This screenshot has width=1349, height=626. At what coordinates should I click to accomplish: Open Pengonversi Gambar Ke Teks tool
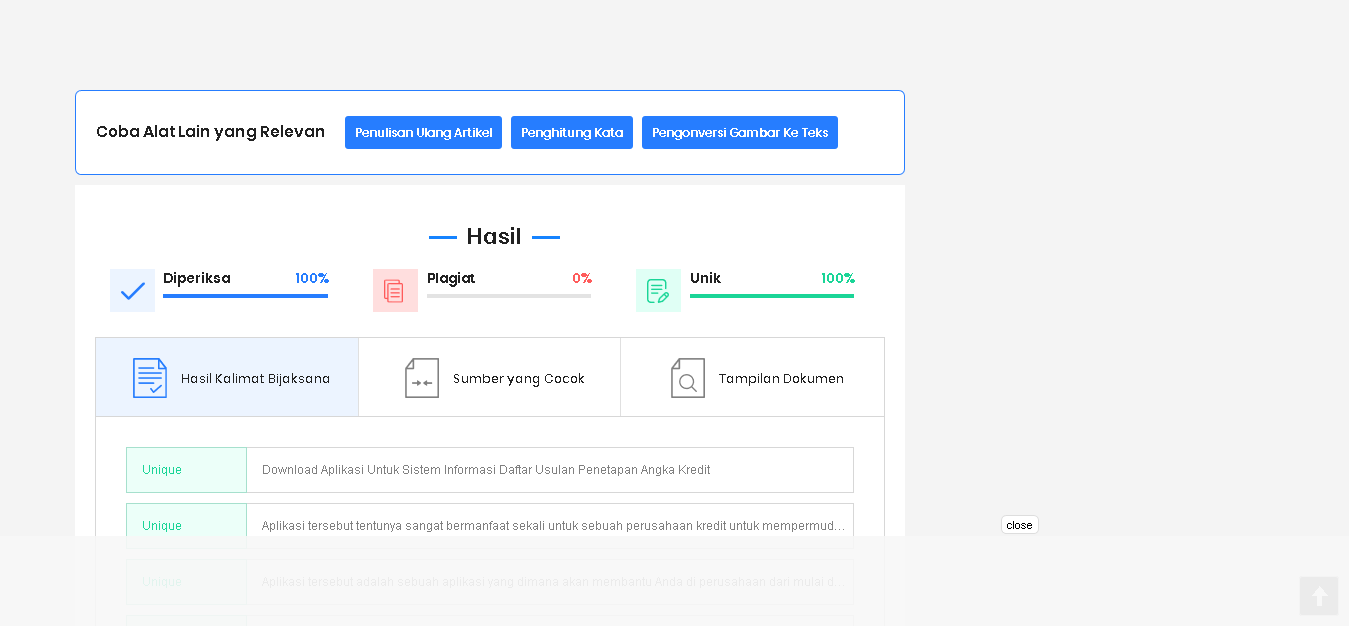click(739, 133)
